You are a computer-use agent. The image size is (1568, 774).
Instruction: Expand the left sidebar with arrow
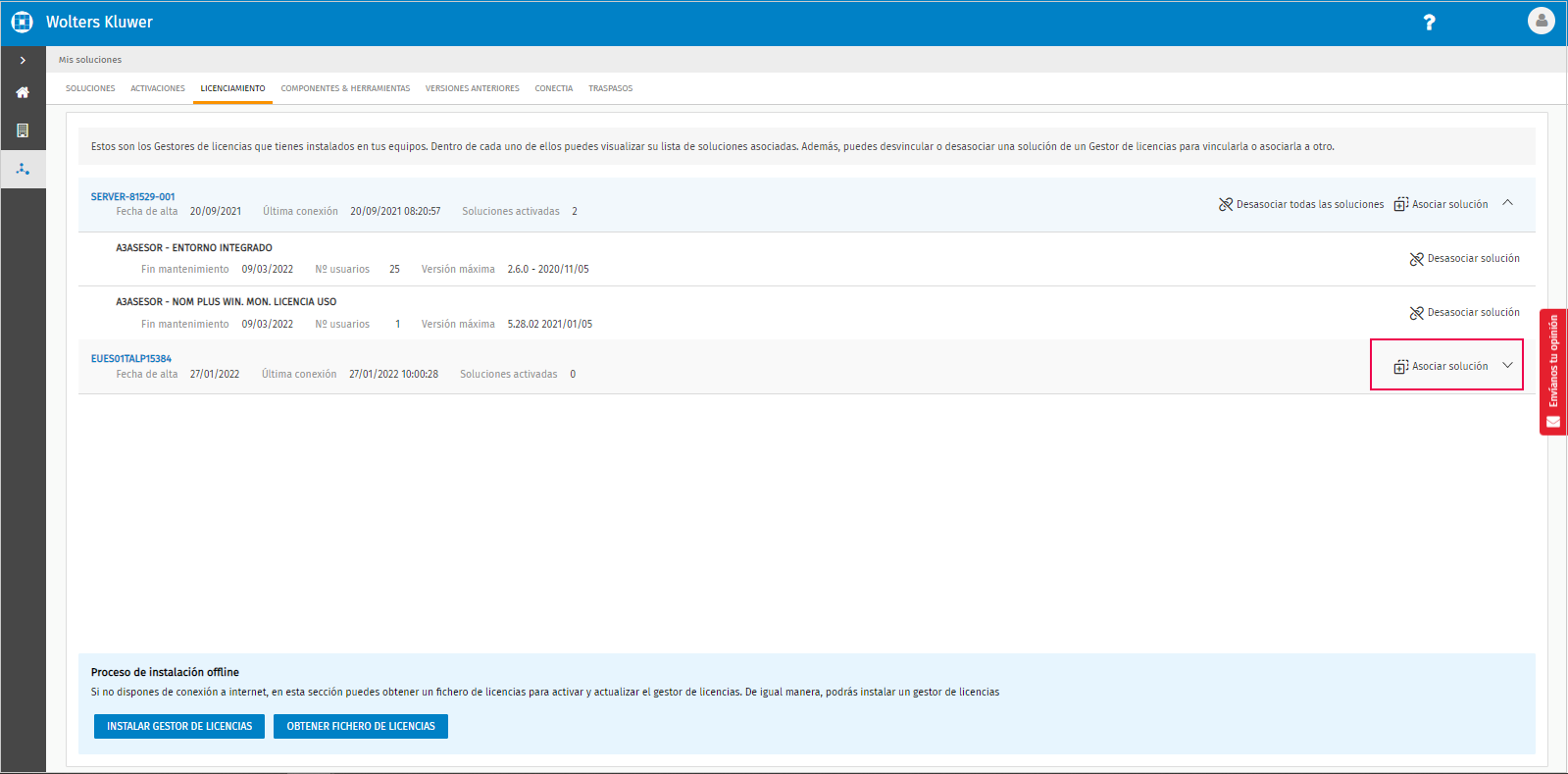(23, 60)
